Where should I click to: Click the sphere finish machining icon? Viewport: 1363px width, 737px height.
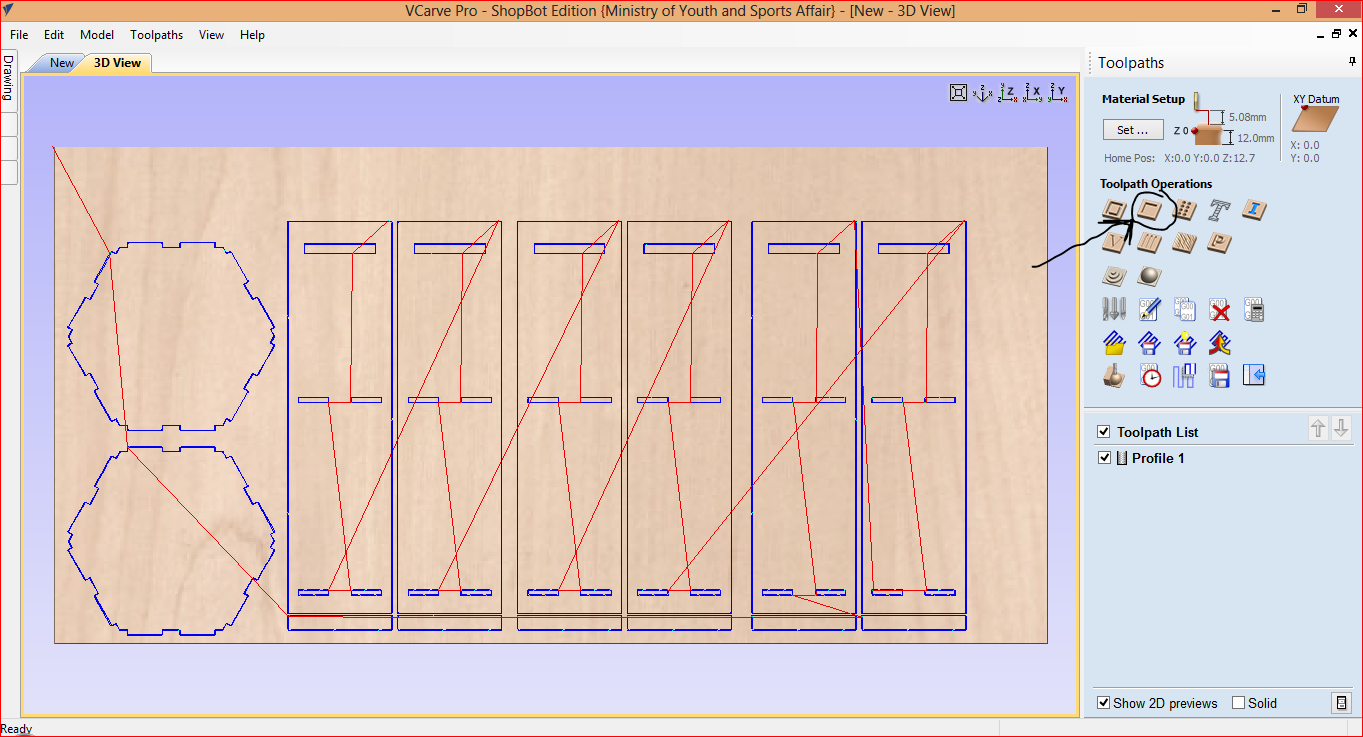point(1150,276)
